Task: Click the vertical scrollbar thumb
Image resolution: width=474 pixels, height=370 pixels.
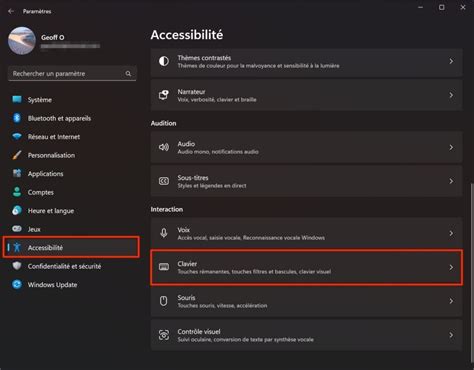Action: [x=473, y=273]
